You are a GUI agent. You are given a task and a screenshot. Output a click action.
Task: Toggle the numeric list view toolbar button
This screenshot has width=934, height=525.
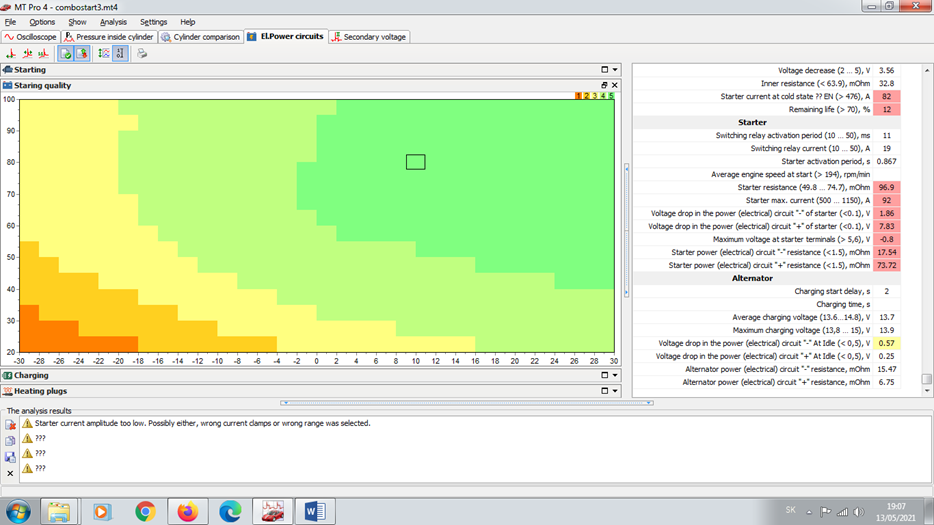pyautogui.click(x=120, y=54)
